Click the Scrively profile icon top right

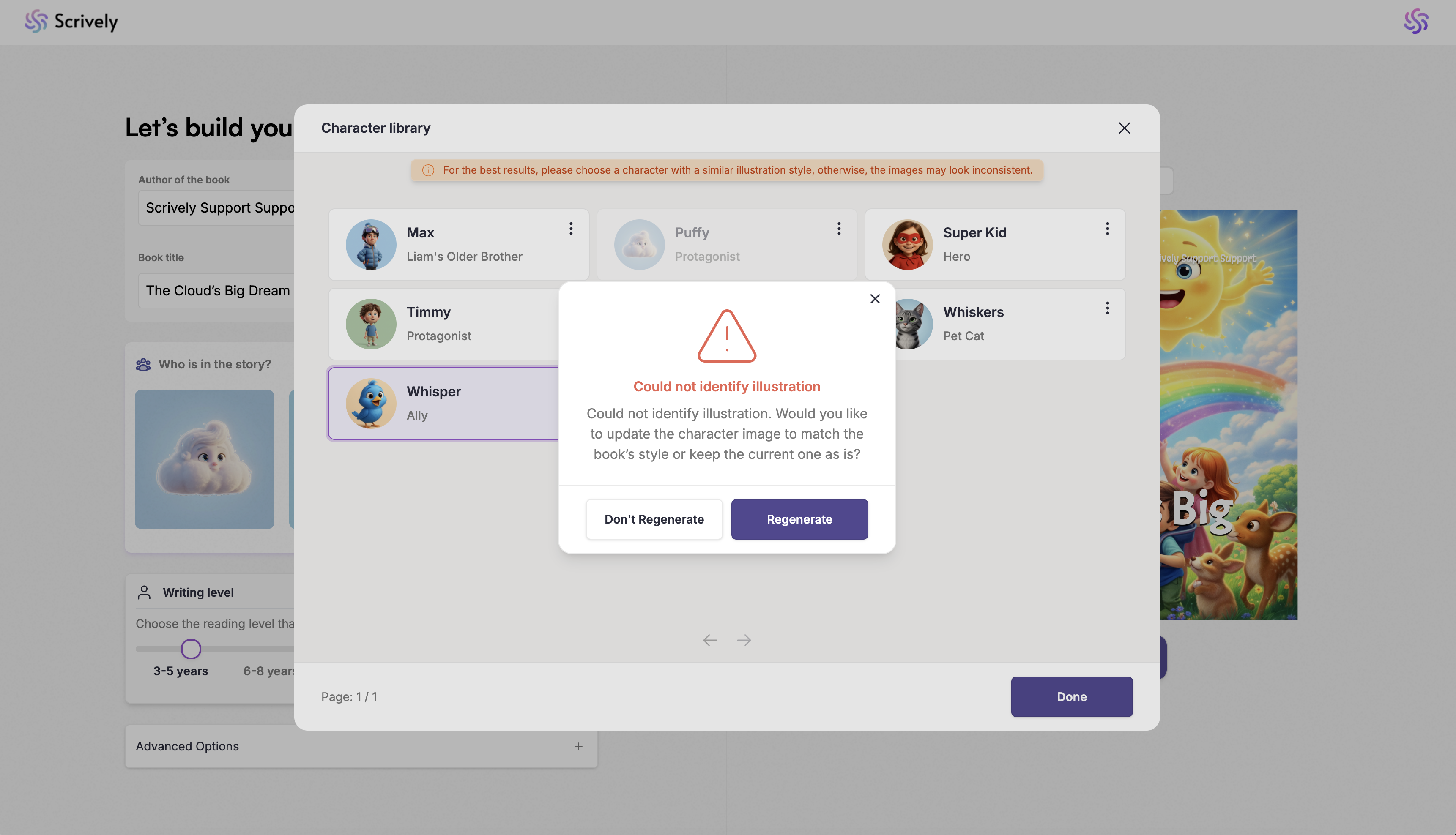coord(1416,21)
